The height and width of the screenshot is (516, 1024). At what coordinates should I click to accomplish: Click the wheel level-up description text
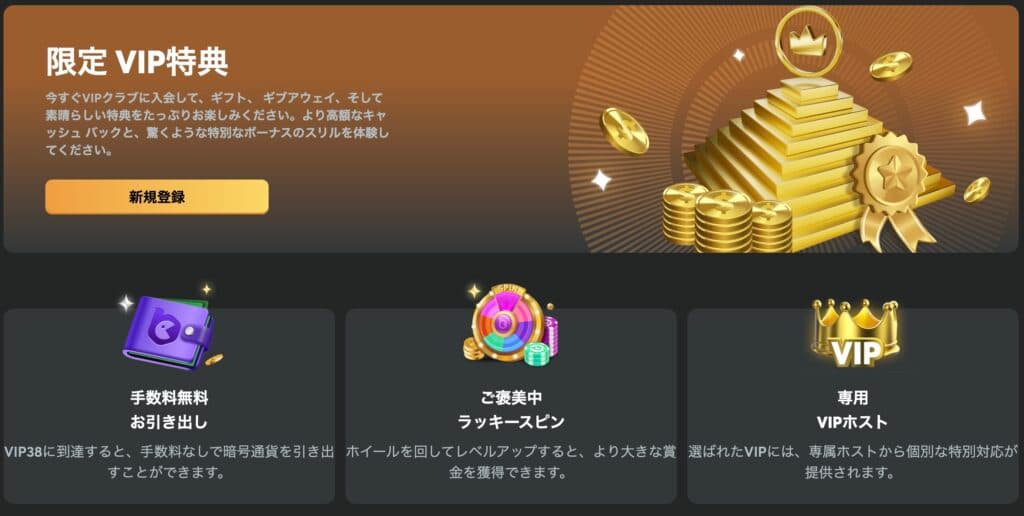(x=511, y=462)
